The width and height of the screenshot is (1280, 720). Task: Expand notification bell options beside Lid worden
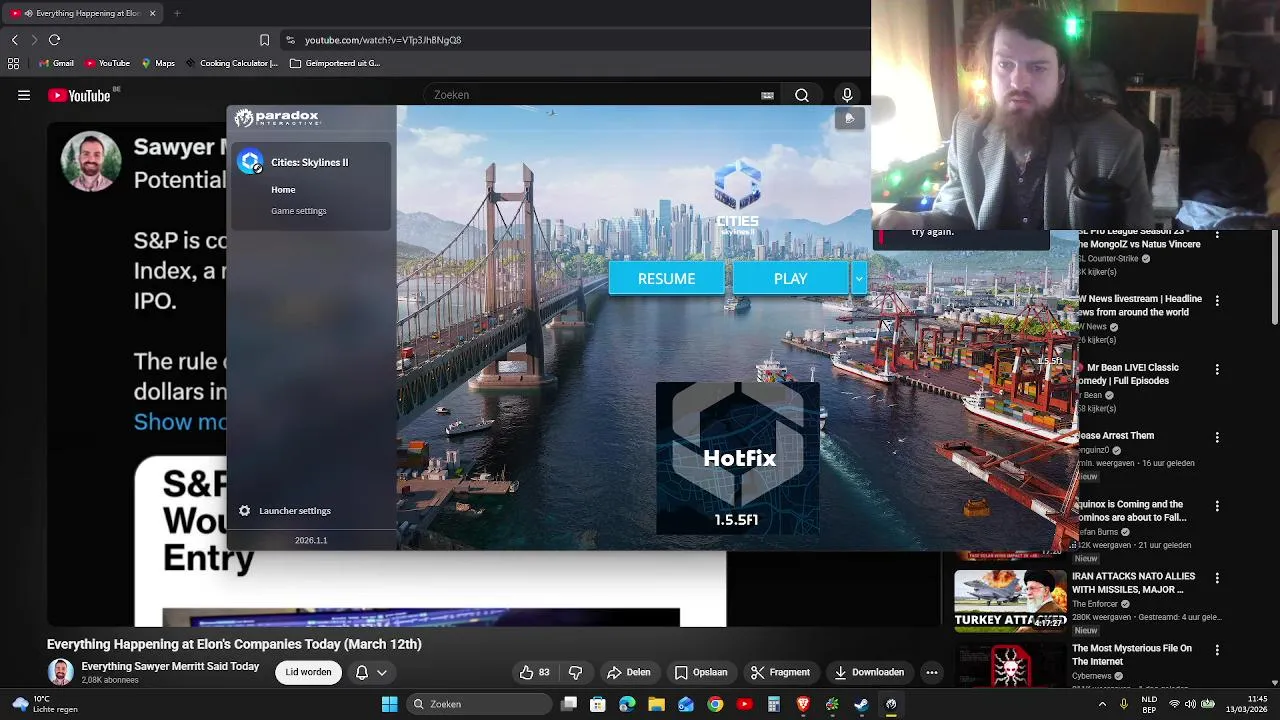pos(371,672)
